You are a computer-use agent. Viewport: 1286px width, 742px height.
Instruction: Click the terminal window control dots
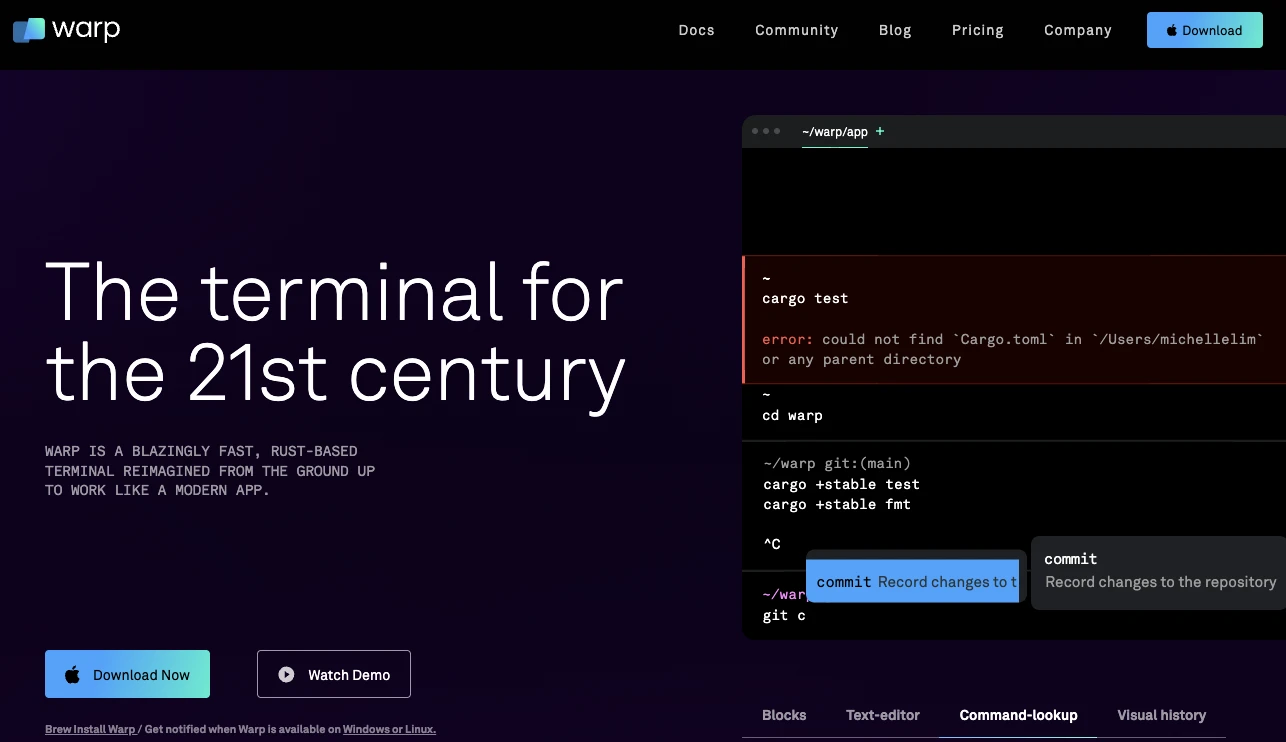click(x=765, y=131)
